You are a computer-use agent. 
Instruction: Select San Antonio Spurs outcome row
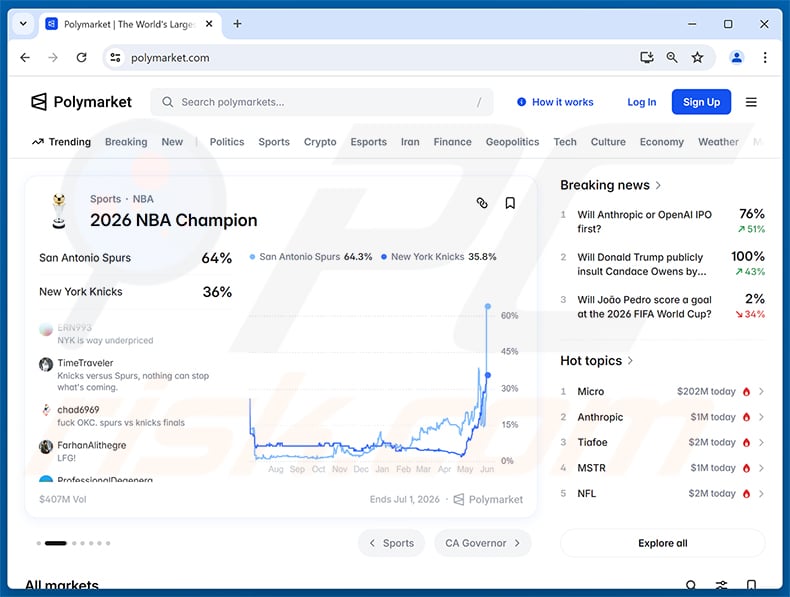point(136,258)
